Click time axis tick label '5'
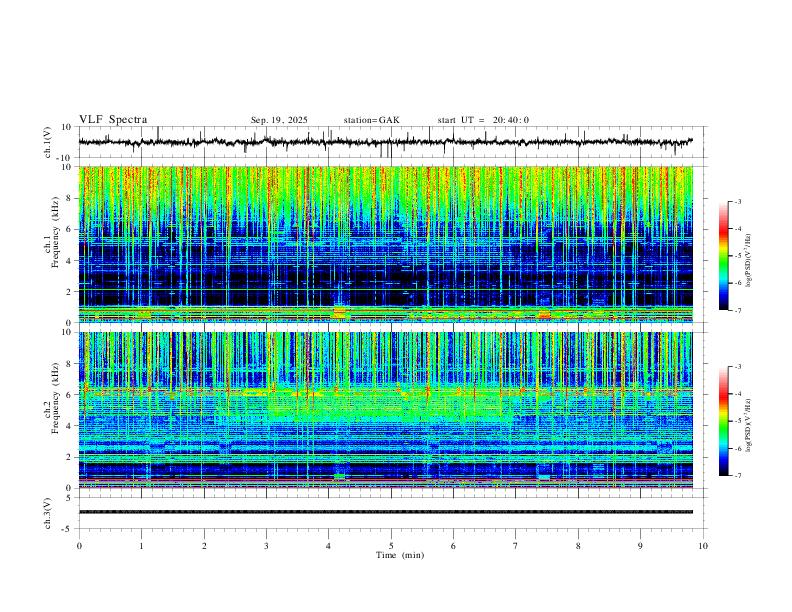Viewport: 792px width, 612px height. pyautogui.click(x=391, y=546)
